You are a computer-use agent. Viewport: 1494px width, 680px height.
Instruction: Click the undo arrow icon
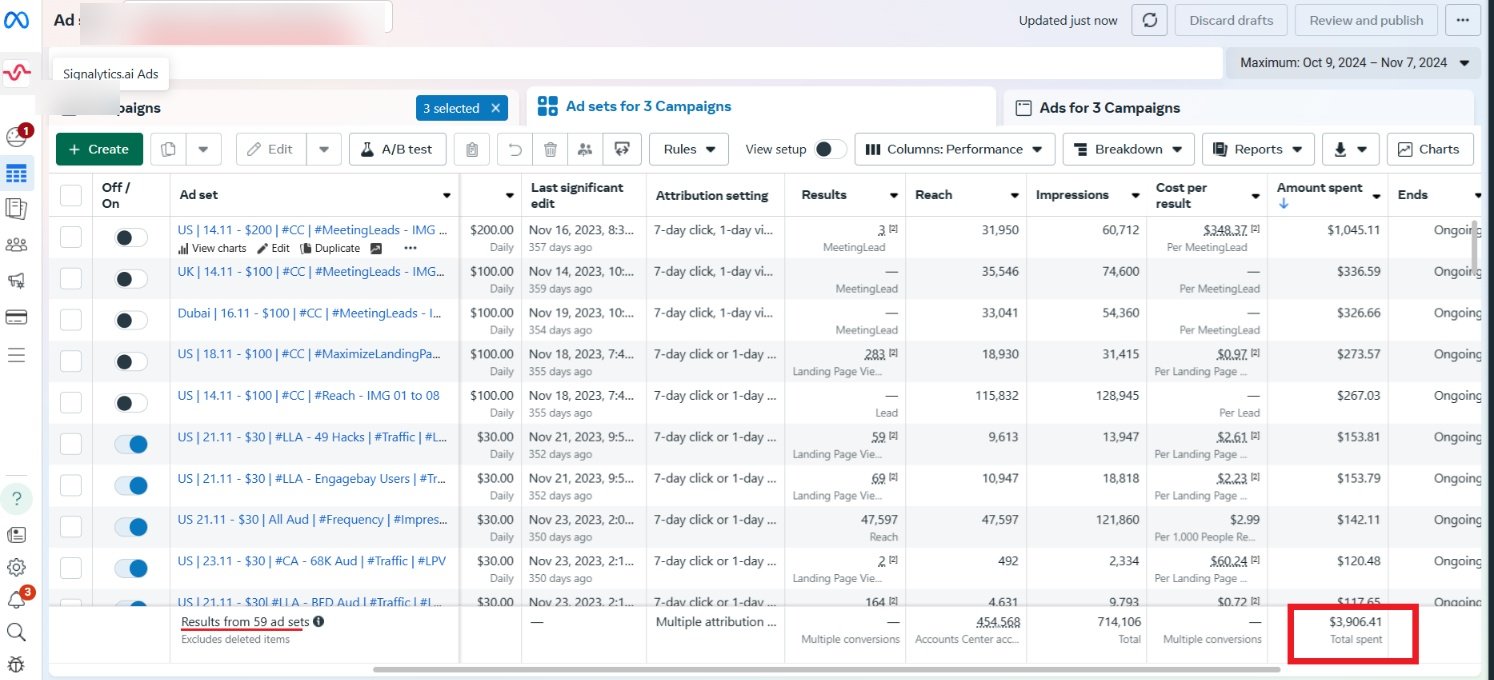click(515, 149)
